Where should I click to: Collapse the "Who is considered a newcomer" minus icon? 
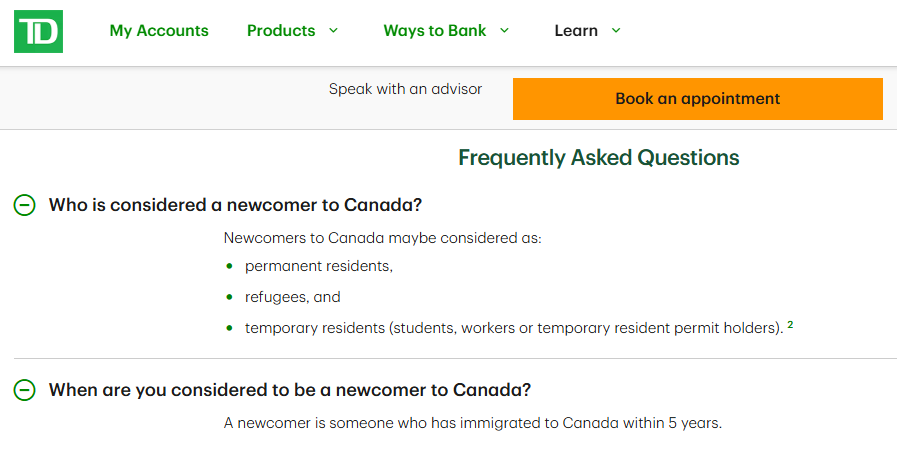pyautogui.click(x=24, y=205)
